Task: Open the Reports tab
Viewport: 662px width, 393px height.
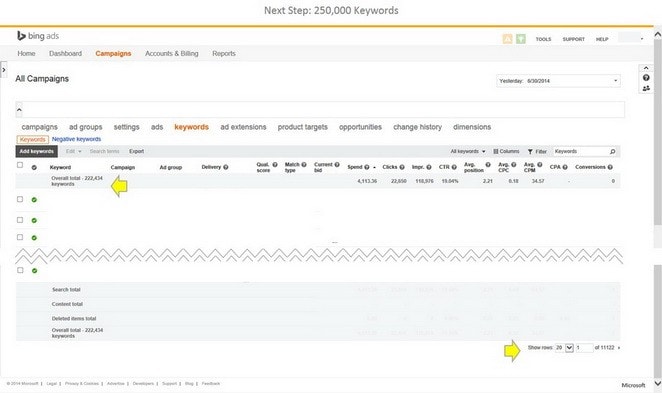Action: 224,54
